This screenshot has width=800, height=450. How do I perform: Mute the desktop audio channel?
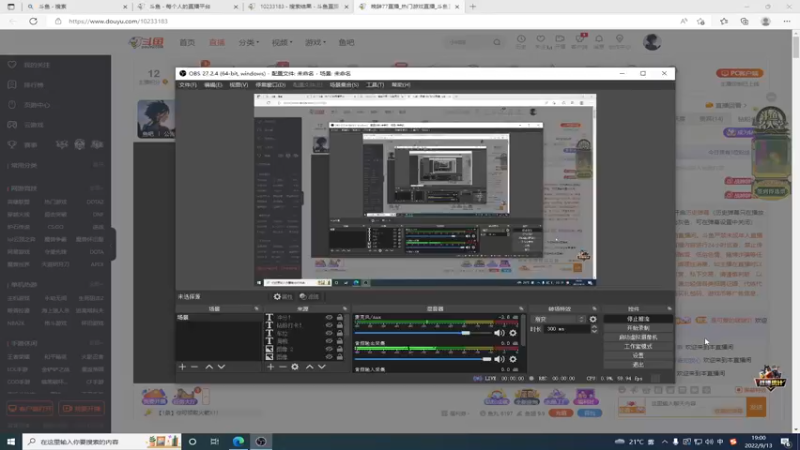click(x=499, y=359)
